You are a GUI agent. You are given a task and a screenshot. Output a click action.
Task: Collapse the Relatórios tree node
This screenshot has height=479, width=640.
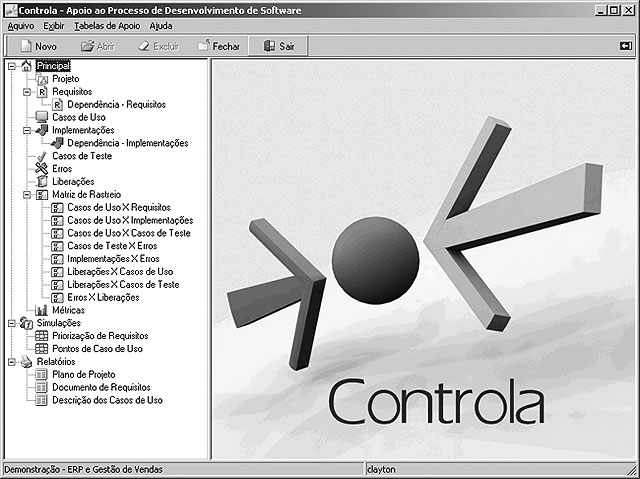tap(12, 361)
